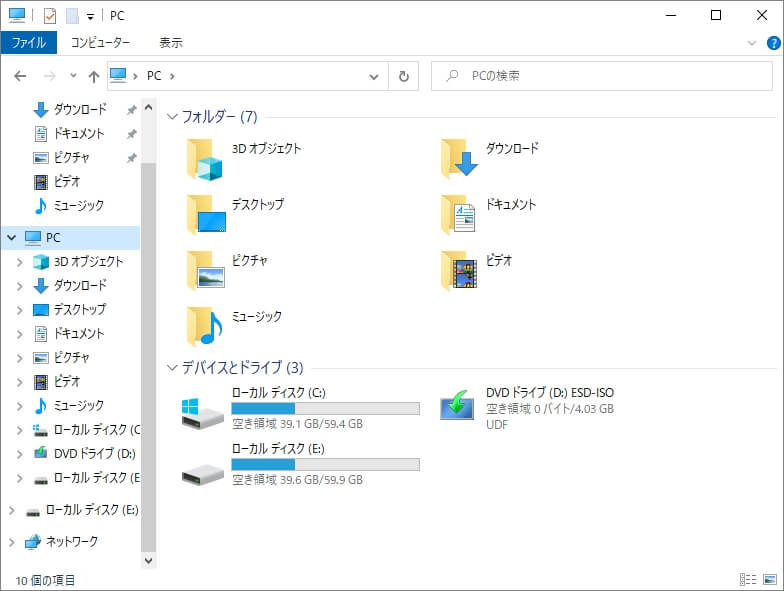The image size is (784, 591).
Task: Click the E: drive usage bar
Action: pyautogui.click(x=326, y=464)
